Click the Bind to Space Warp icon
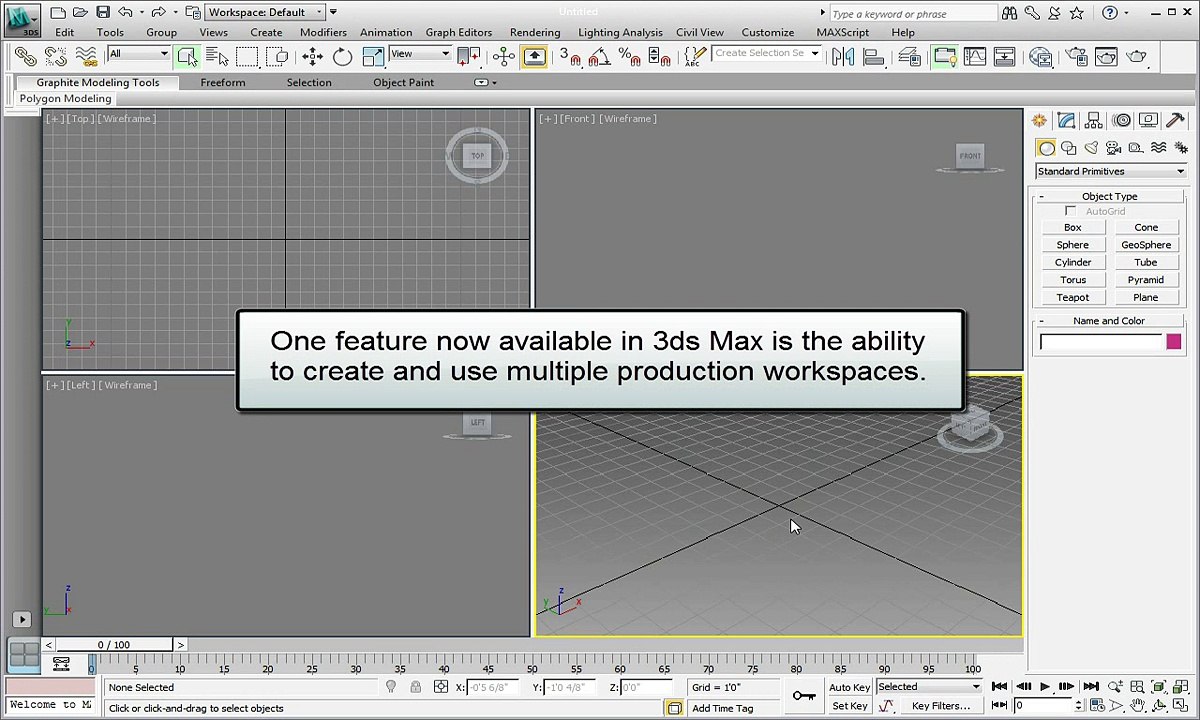The width and height of the screenshot is (1200, 720). click(86, 56)
